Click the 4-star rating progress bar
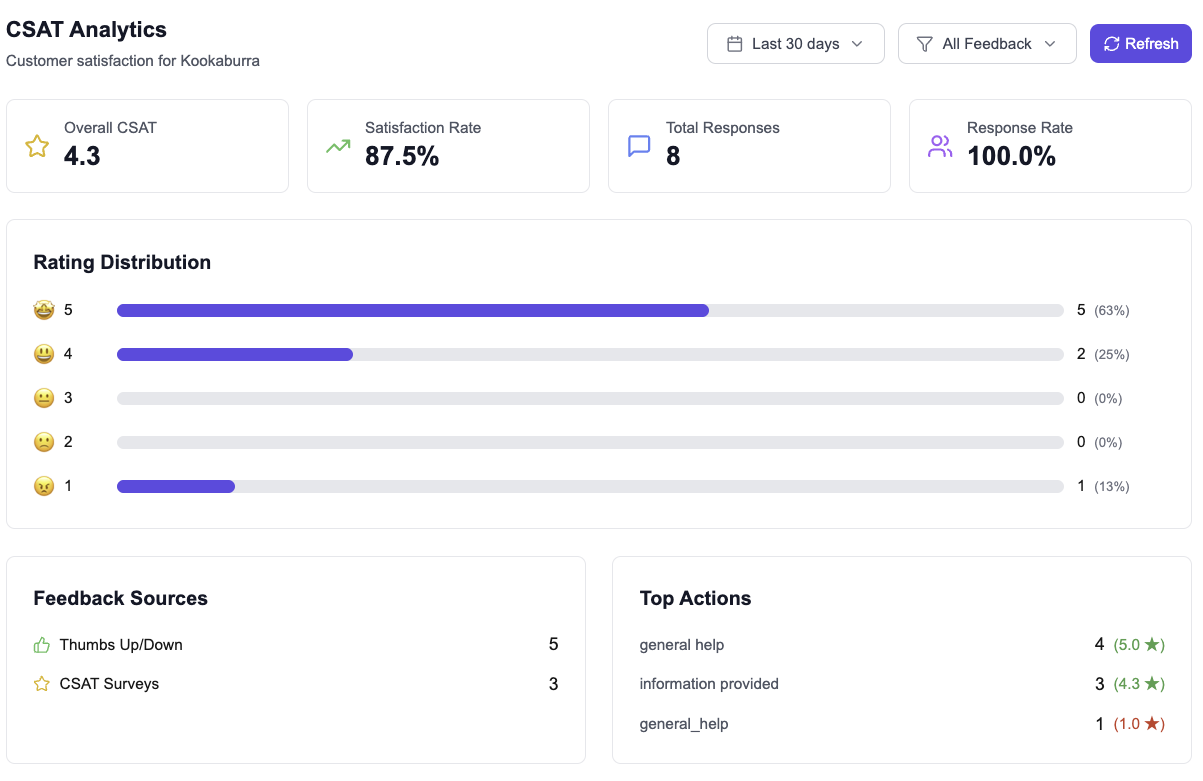The width and height of the screenshot is (1203, 781). [590, 354]
